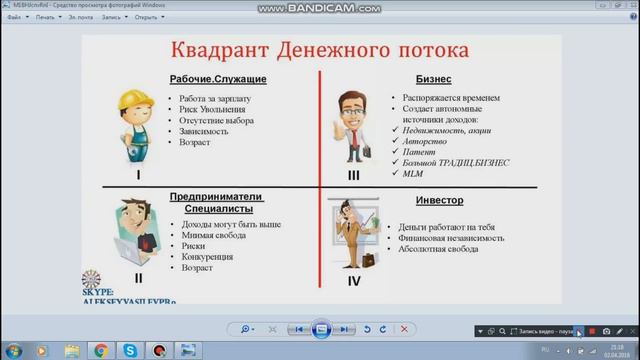Rotate the image counterclockwise

pos(367,329)
